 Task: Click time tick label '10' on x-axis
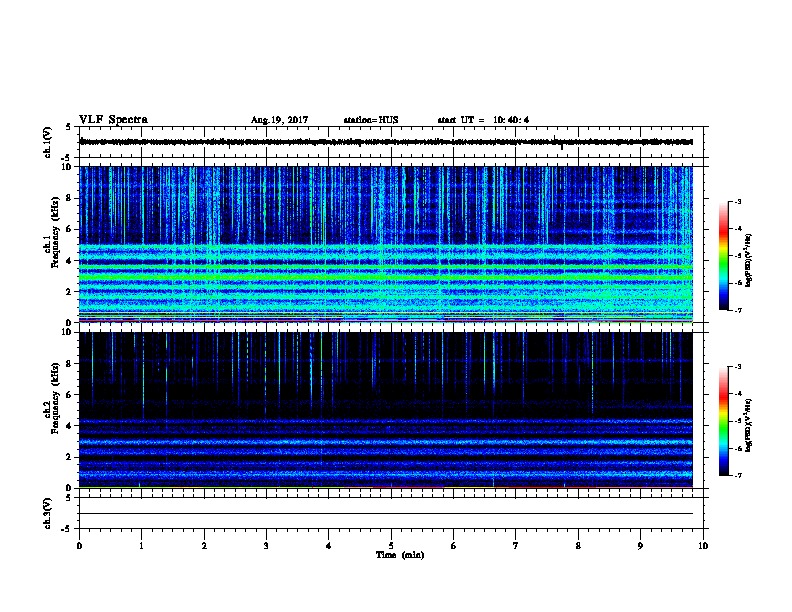click(703, 546)
